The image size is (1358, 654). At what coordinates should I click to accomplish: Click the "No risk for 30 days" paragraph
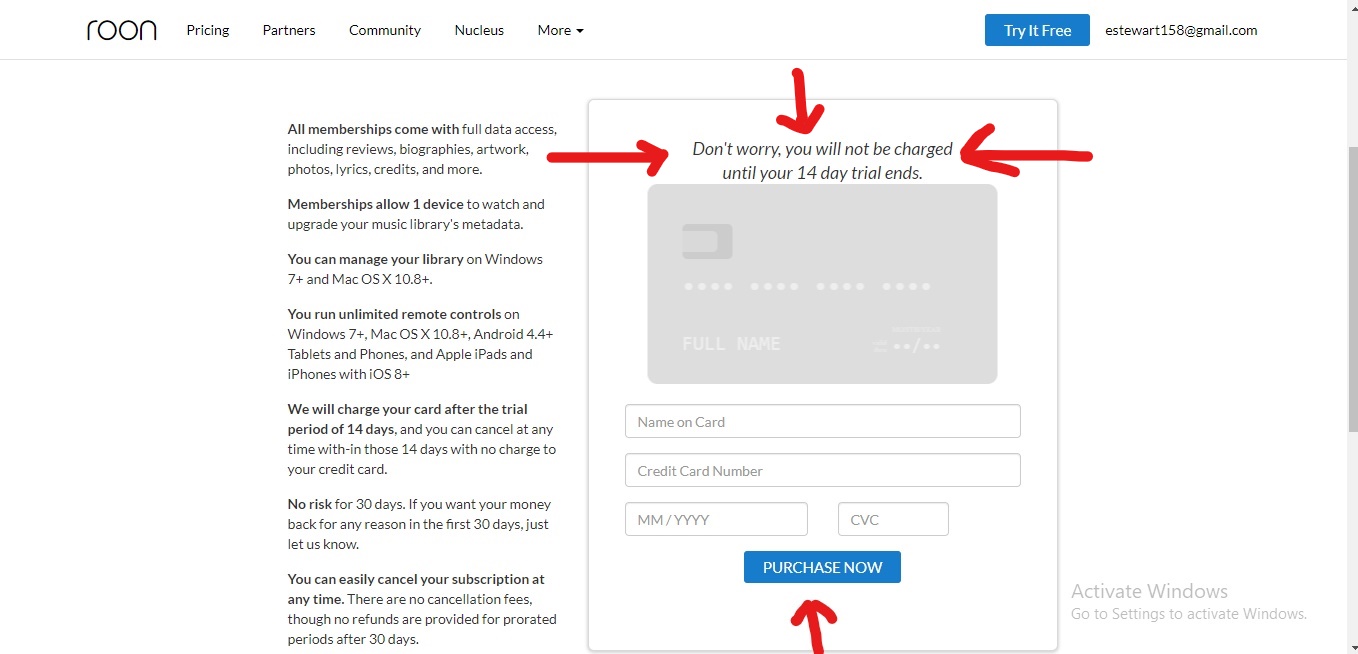click(x=420, y=524)
